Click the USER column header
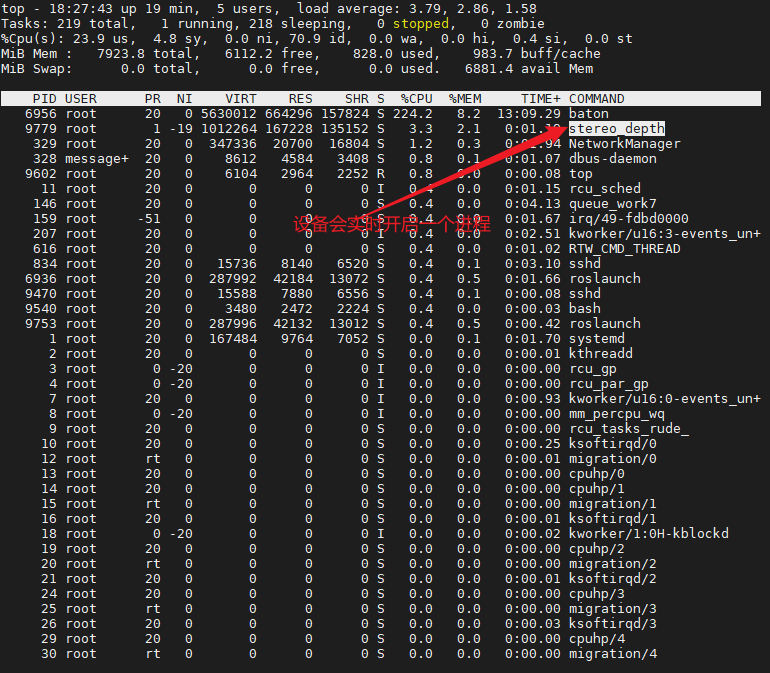Screen dimensions: 770x673 [81, 99]
